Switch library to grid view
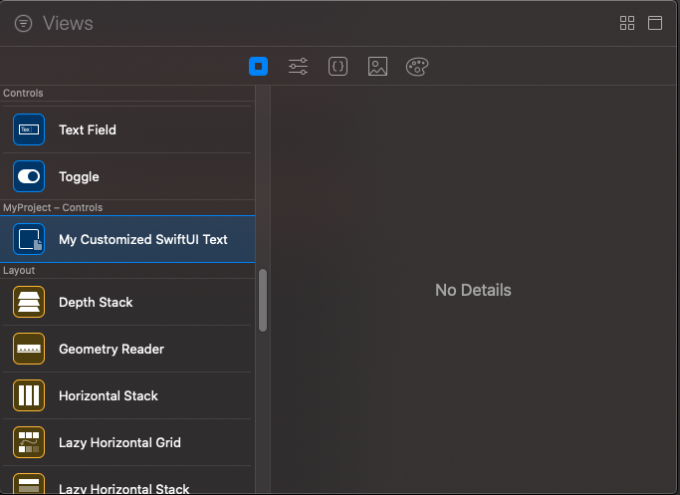The width and height of the screenshot is (680, 495). click(627, 23)
